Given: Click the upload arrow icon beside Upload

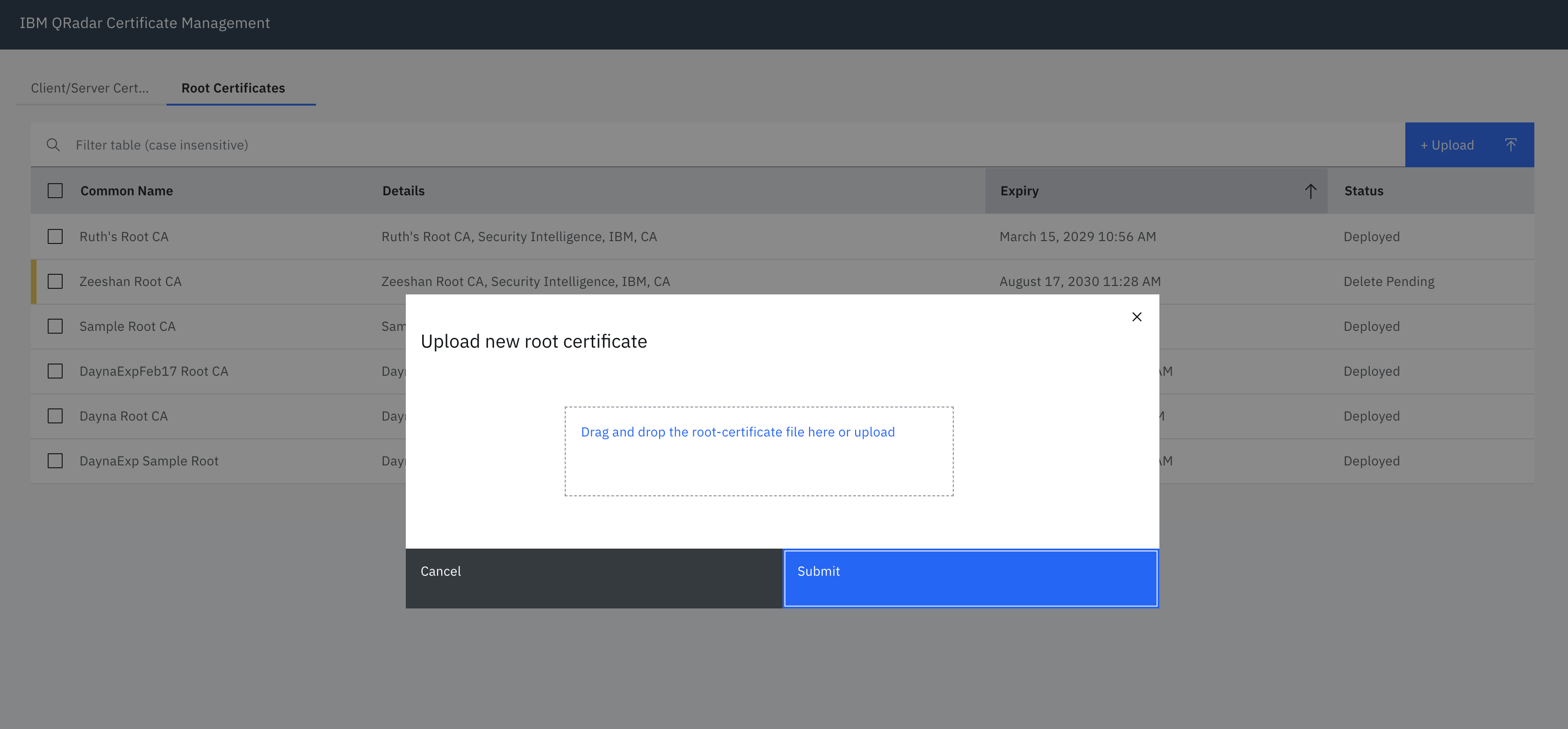Looking at the screenshot, I should pyautogui.click(x=1511, y=145).
